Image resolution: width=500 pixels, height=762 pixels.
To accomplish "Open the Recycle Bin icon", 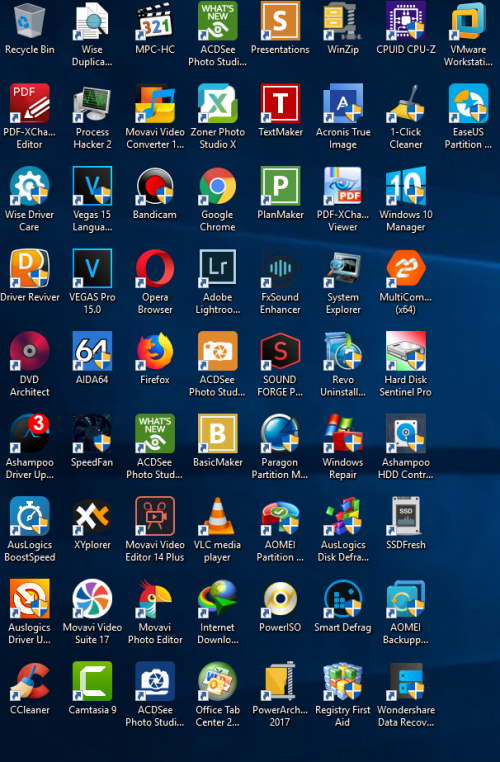I will coord(30,21).
